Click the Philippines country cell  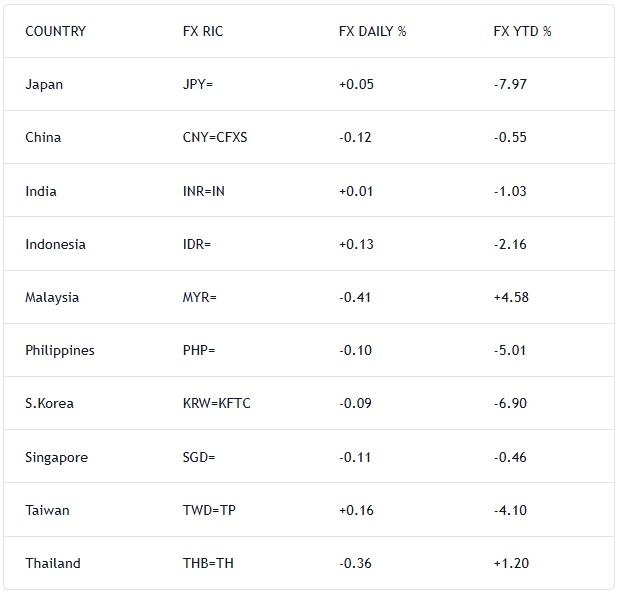[x=60, y=350]
